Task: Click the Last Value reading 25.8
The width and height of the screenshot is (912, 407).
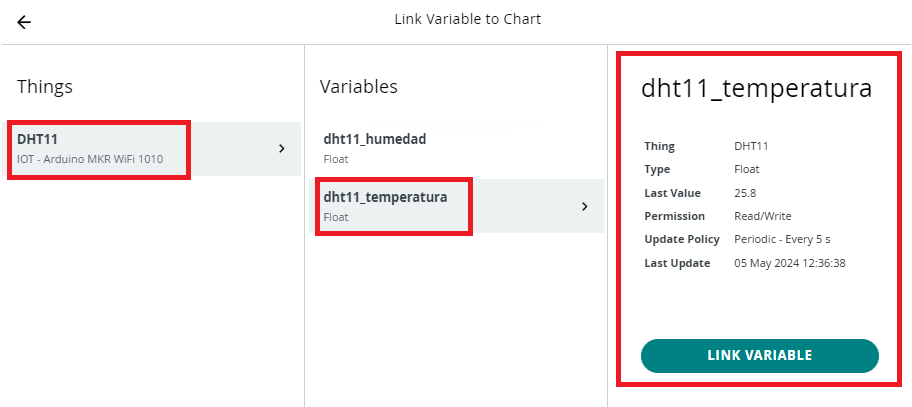Action: (745, 193)
